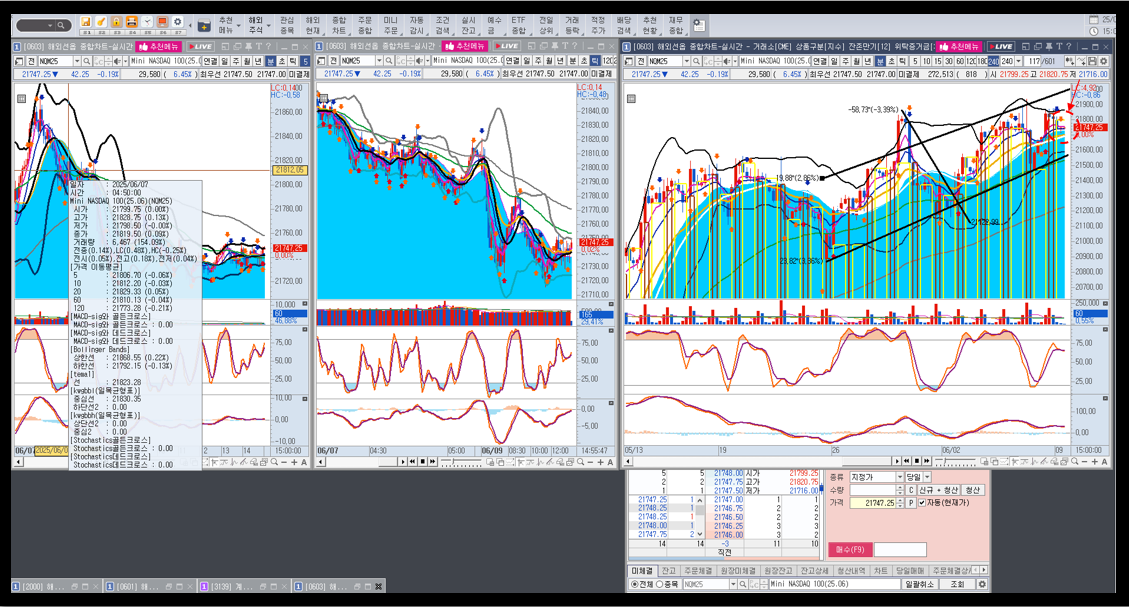Expand the 해외주식 dropdown in top menu

269,26
